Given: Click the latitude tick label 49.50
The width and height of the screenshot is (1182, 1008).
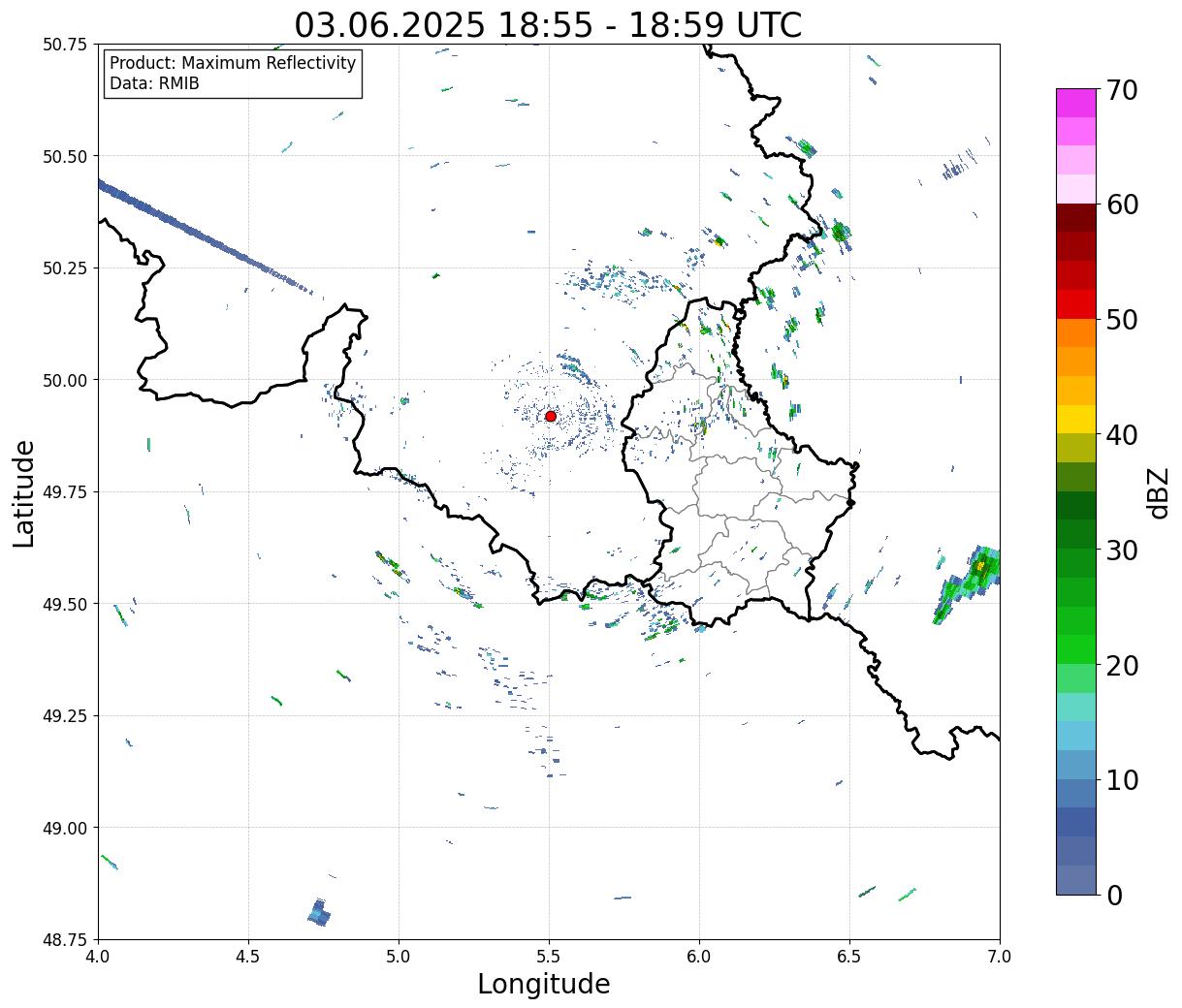Looking at the screenshot, I should coord(66,604).
